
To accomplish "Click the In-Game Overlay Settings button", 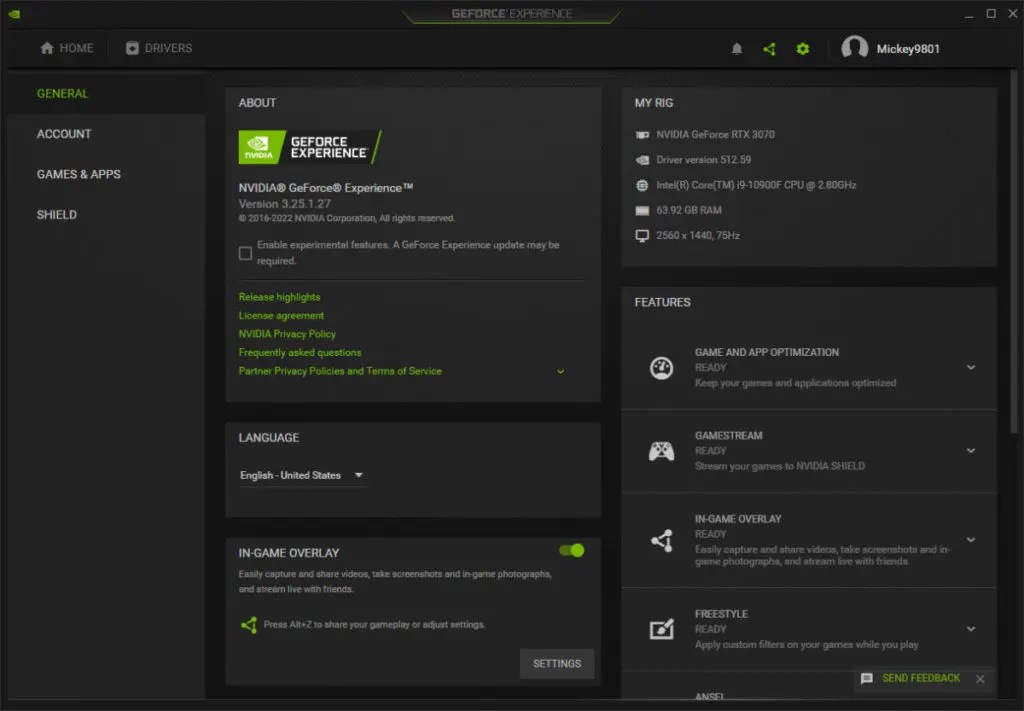I will point(556,663).
